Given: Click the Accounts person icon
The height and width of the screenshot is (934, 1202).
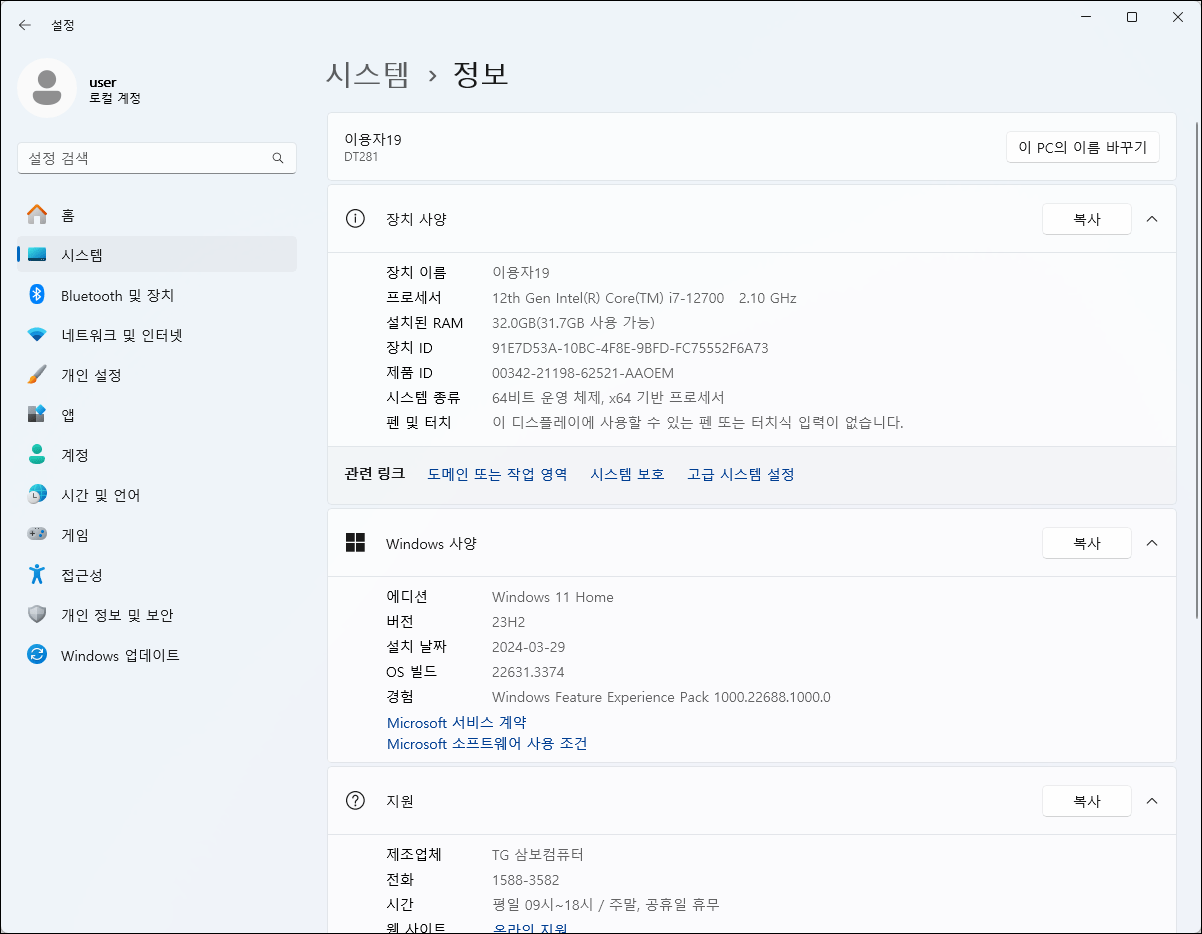Looking at the screenshot, I should (x=37, y=455).
